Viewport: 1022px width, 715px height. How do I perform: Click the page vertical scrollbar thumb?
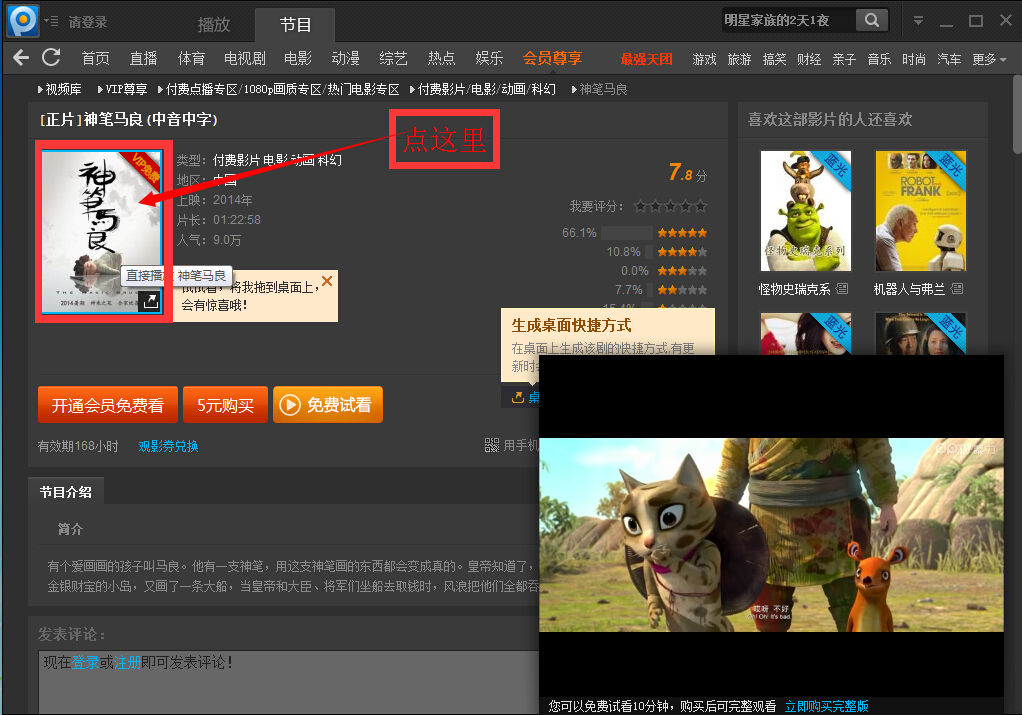click(1017, 114)
